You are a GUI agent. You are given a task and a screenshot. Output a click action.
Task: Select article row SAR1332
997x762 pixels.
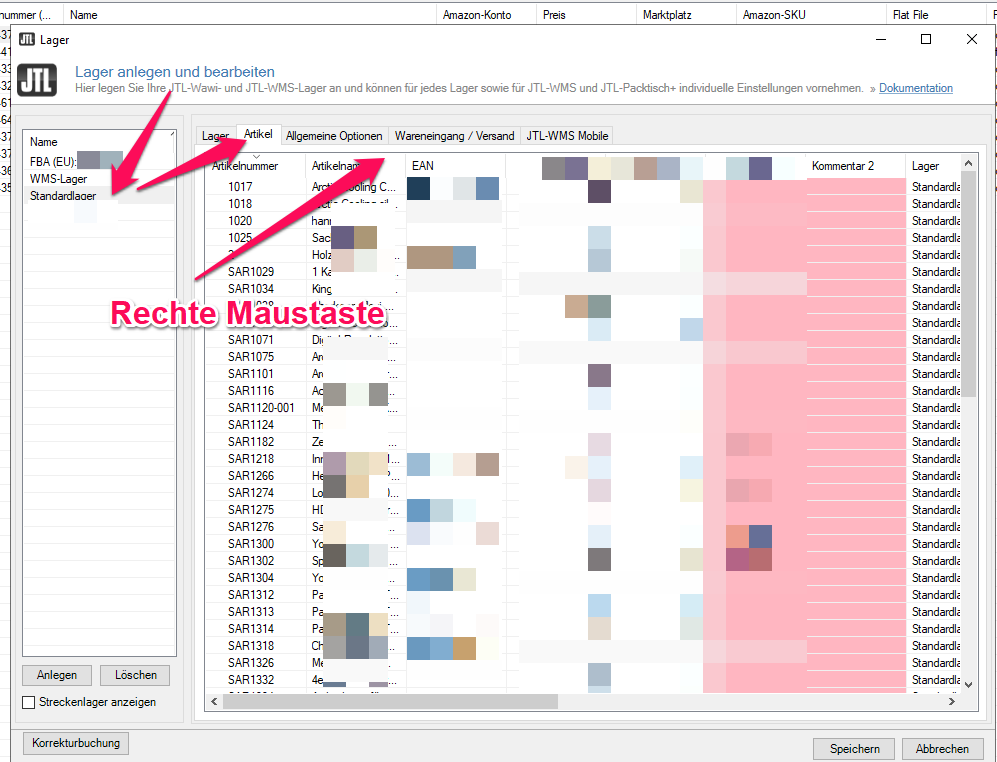(x=582, y=680)
